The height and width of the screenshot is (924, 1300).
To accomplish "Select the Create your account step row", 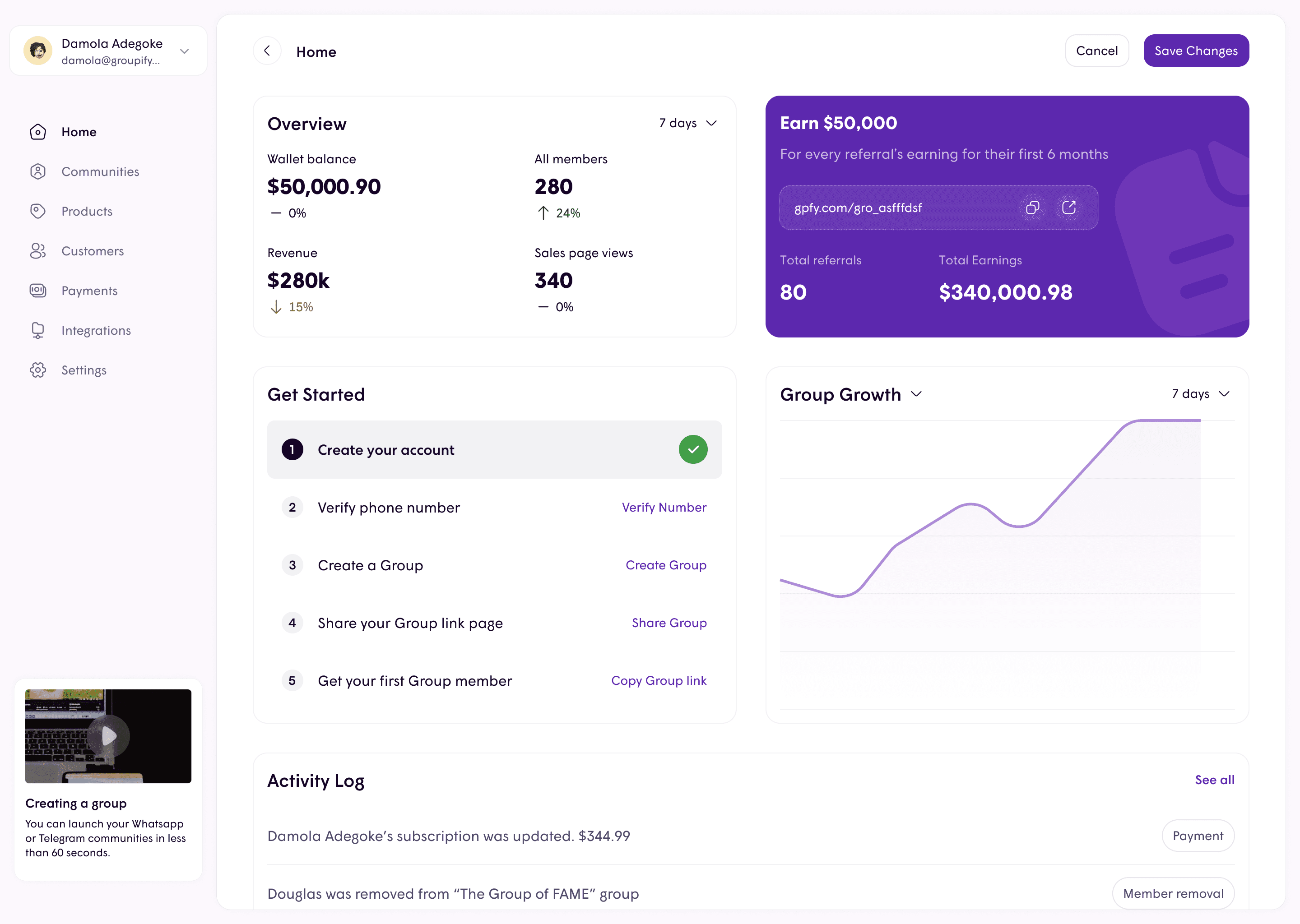I will click(x=495, y=449).
